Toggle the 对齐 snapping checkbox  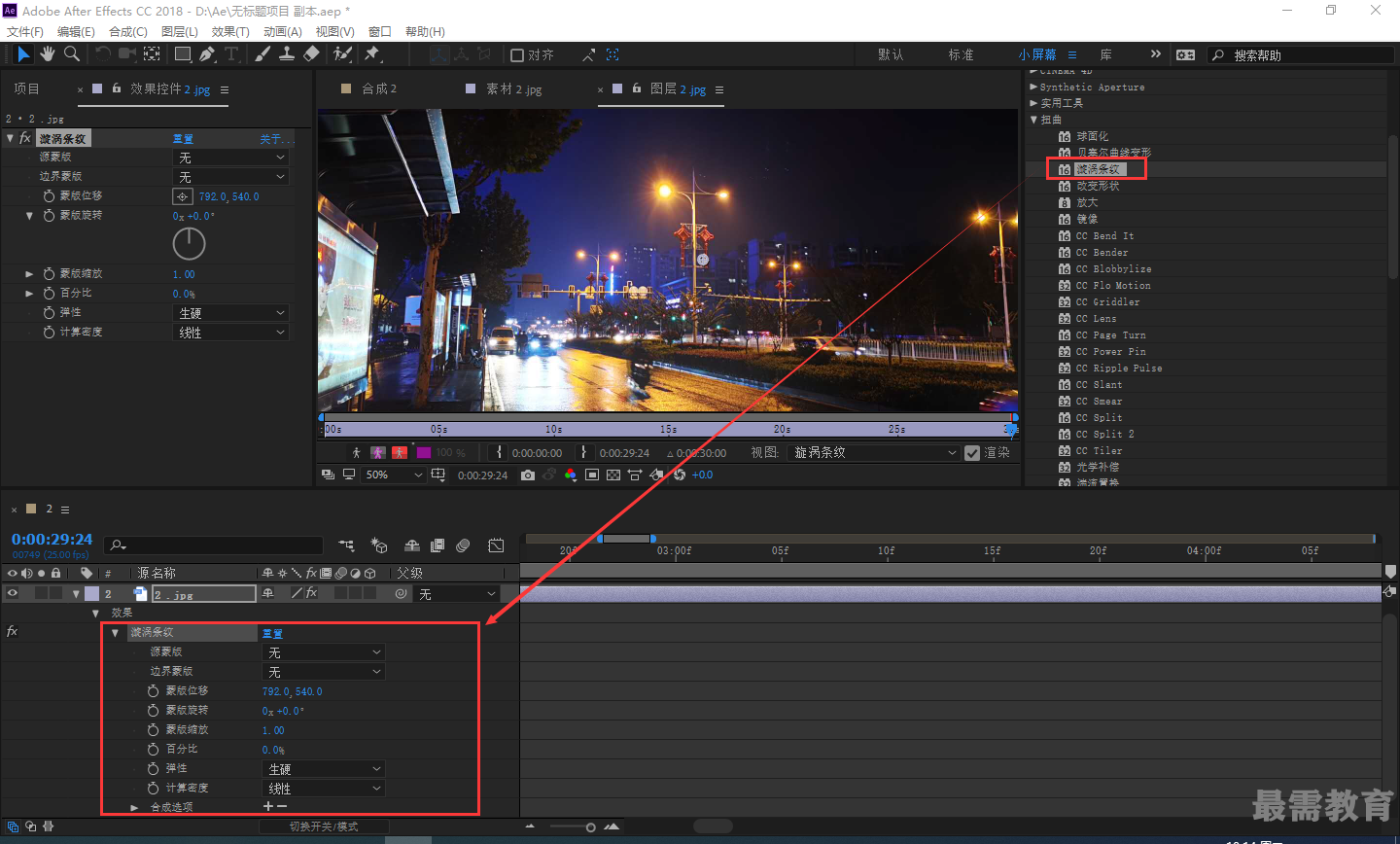[517, 55]
